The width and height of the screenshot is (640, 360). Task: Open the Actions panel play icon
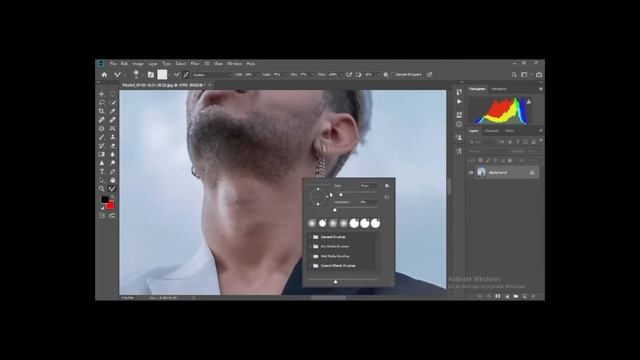pyautogui.click(x=459, y=101)
